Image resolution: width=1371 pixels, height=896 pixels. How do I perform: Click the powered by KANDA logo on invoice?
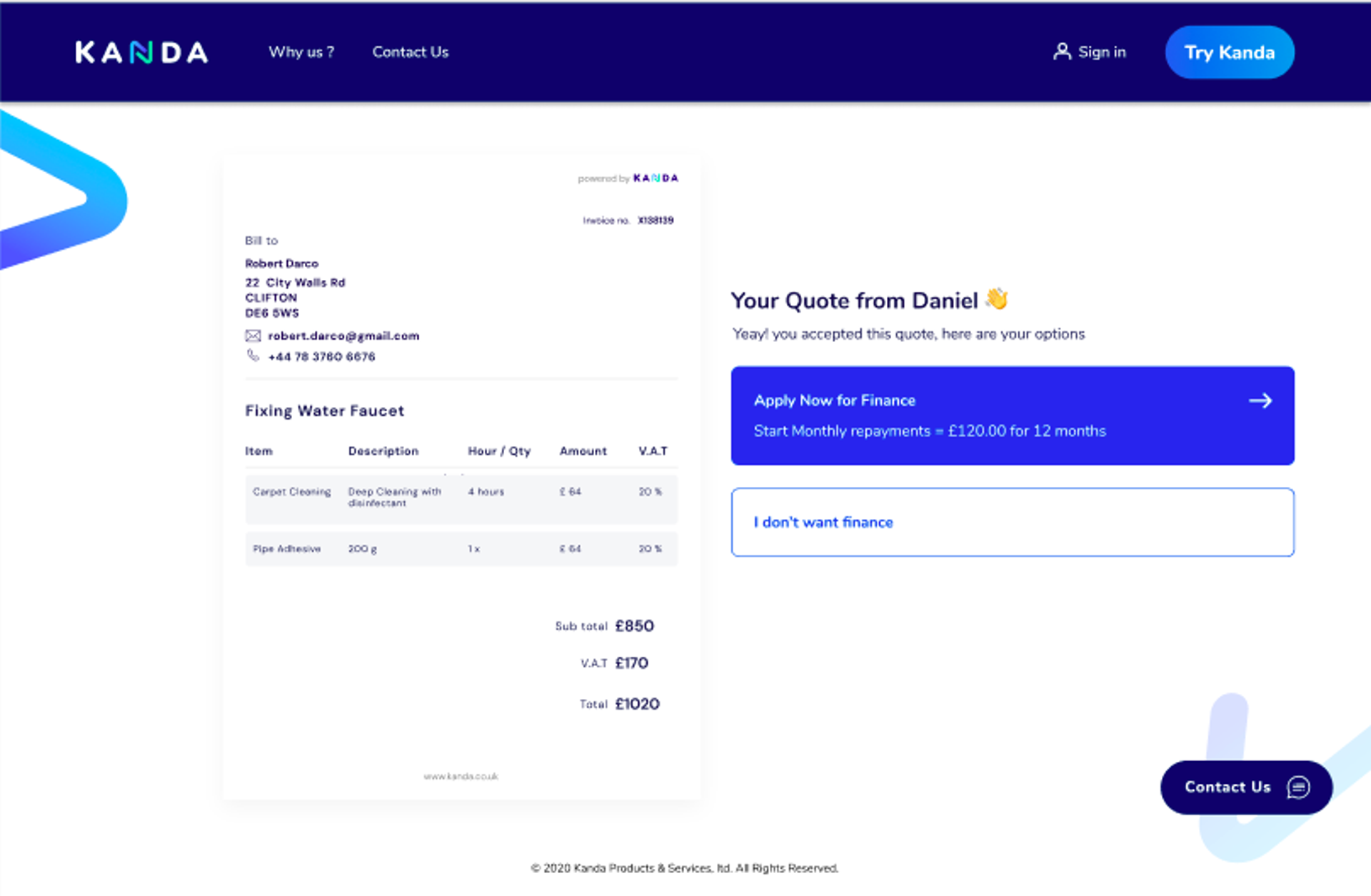click(x=656, y=178)
